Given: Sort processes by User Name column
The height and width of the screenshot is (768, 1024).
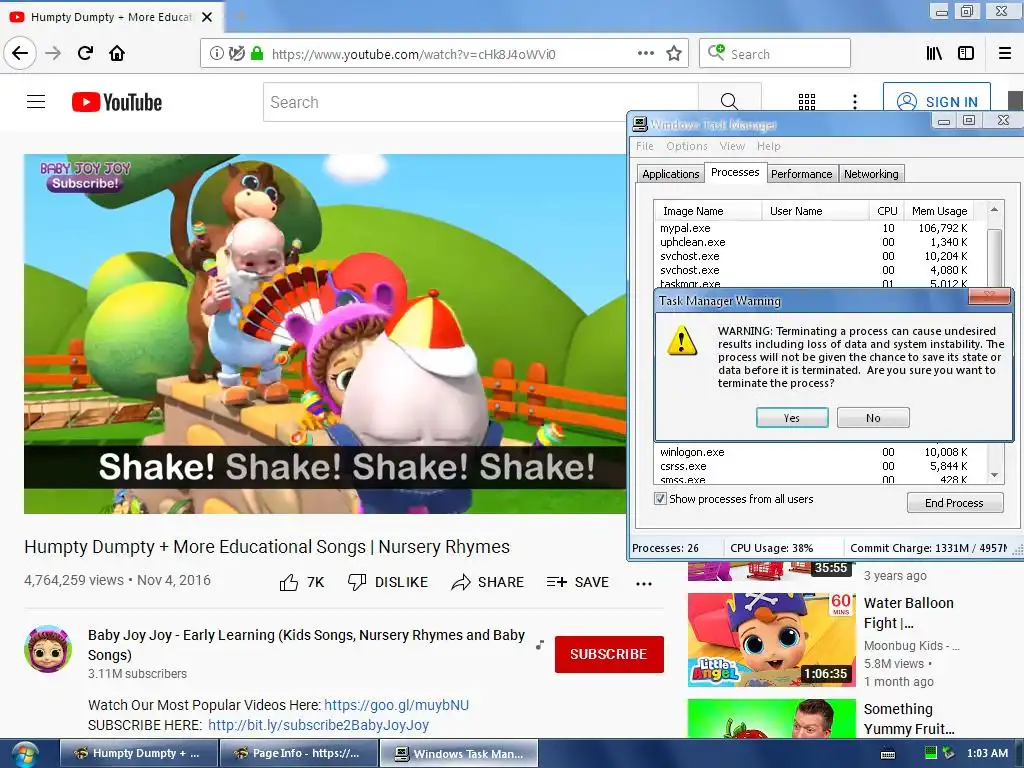Looking at the screenshot, I should 816,211.
